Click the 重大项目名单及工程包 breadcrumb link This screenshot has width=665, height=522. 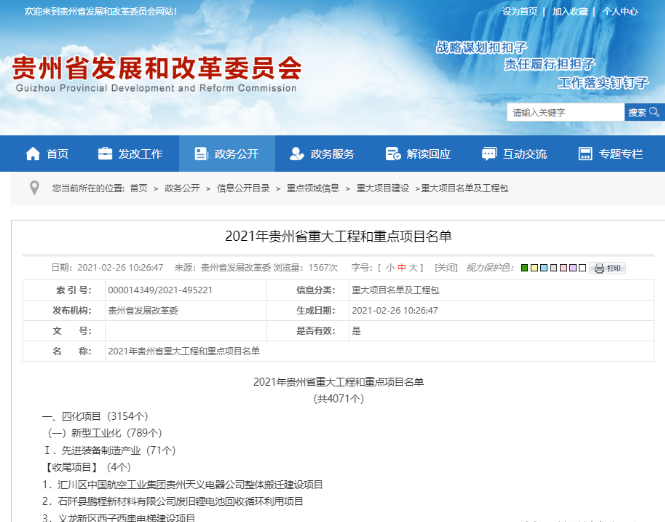(x=464, y=188)
